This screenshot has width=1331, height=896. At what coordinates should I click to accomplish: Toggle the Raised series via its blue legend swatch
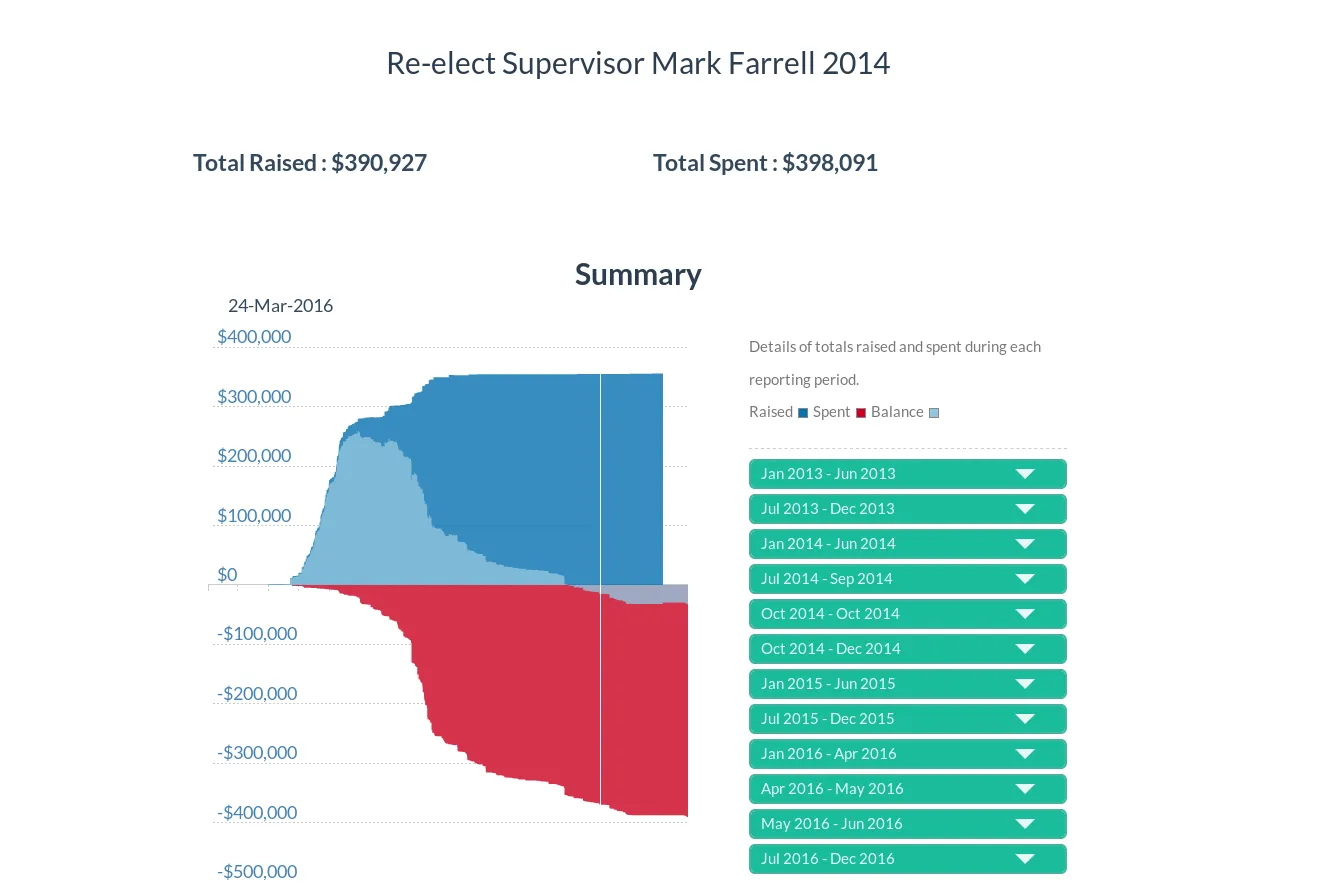click(802, 412)
